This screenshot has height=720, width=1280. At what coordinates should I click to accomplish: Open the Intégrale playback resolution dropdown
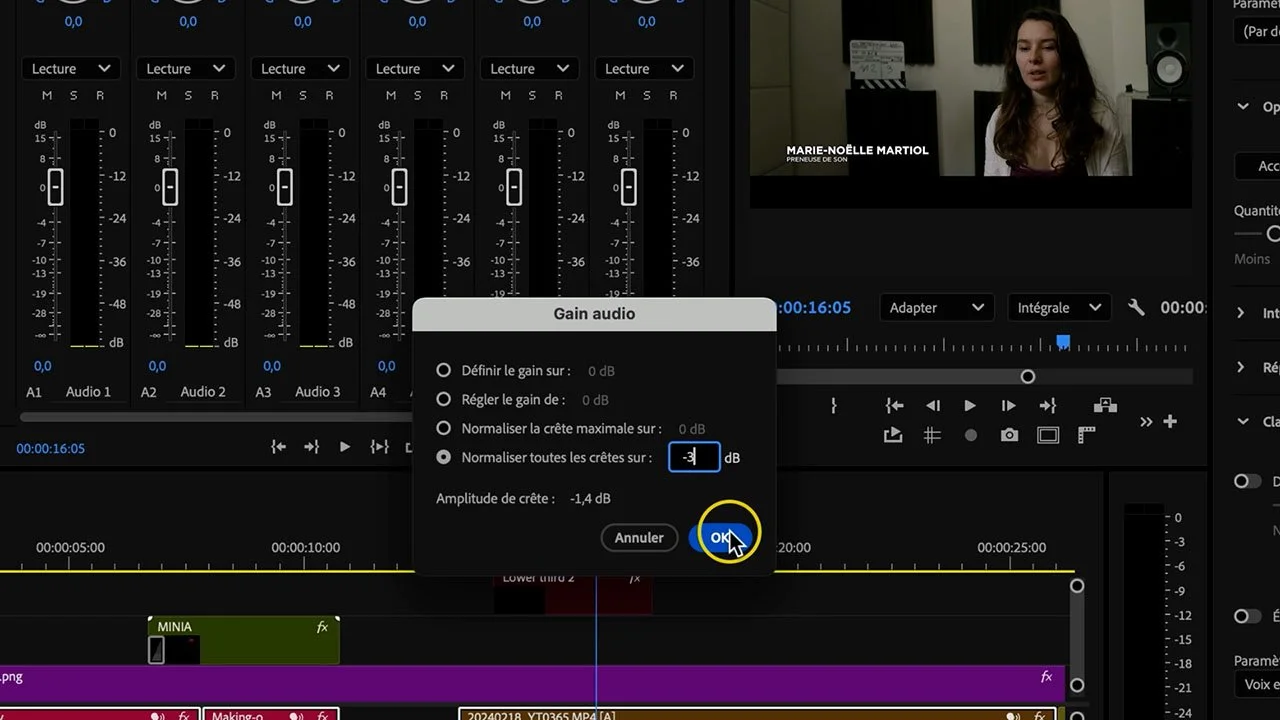[x=1058, y=308]
